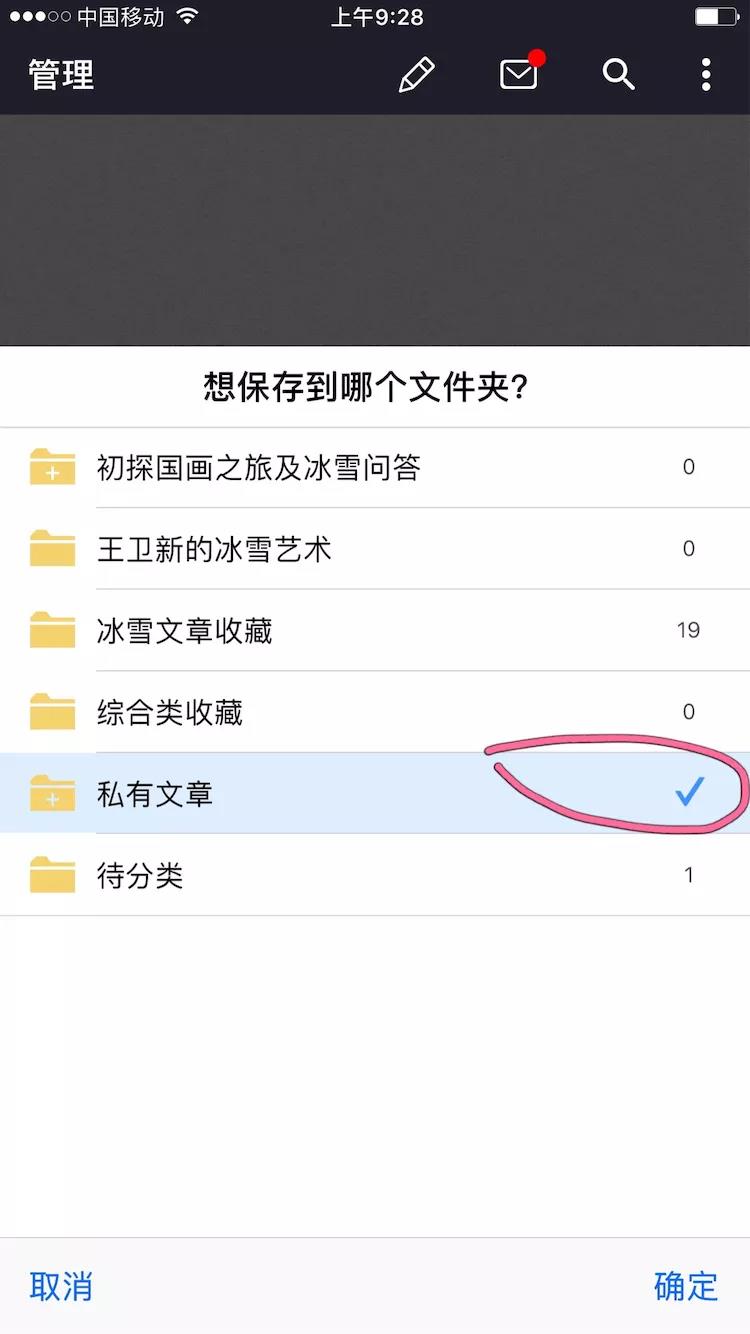Tap the search magnifier icon
The image size is (750, 1334).
(618, 74)
